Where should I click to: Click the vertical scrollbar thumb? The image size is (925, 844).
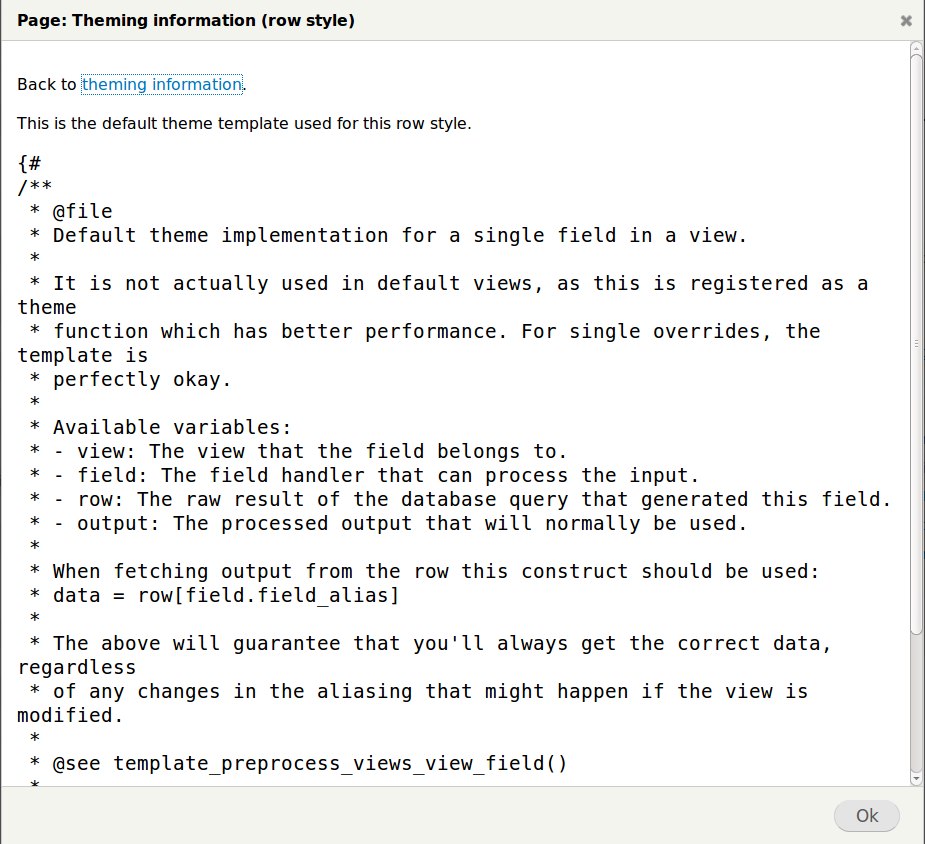(916, 344)
